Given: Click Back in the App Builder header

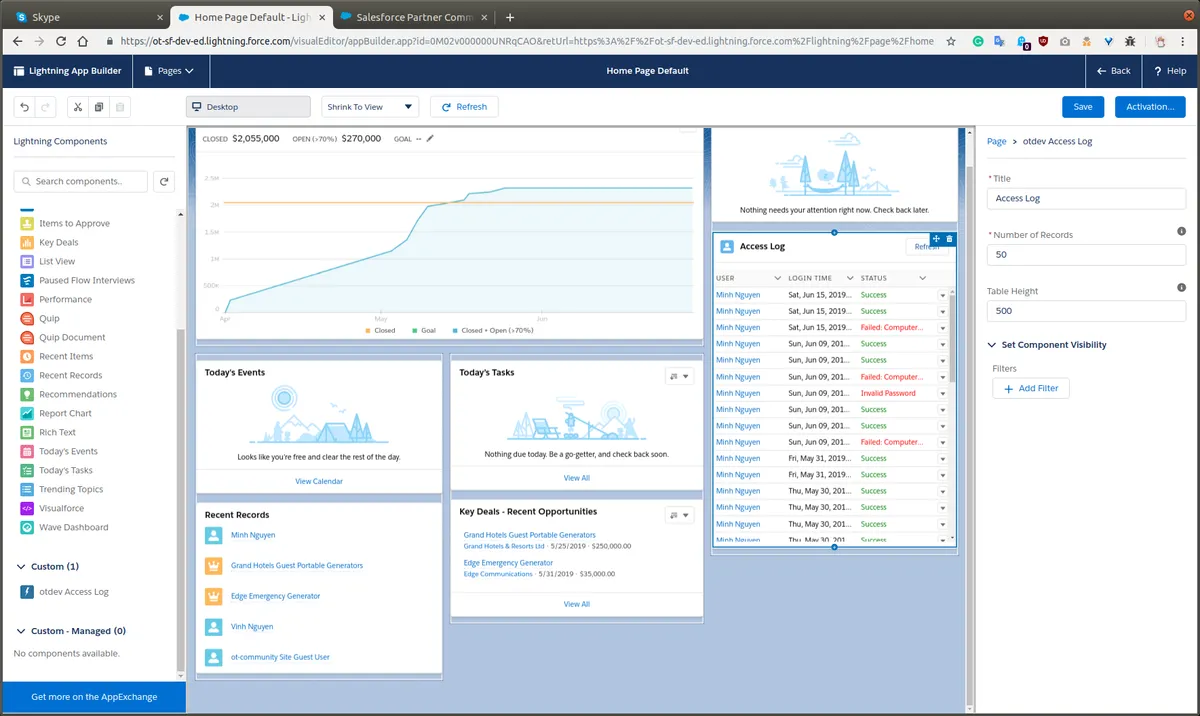Looking at the screenshot, I should [1113, 71].
